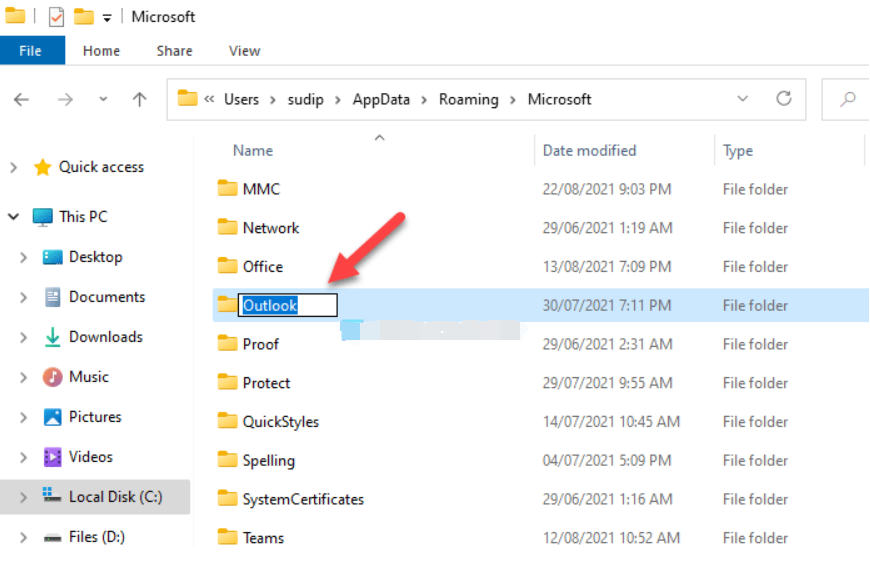Sort by Date modified column header
Image resolution: width=870 pixels, height=566 pixels.
[x=589, y=150]
